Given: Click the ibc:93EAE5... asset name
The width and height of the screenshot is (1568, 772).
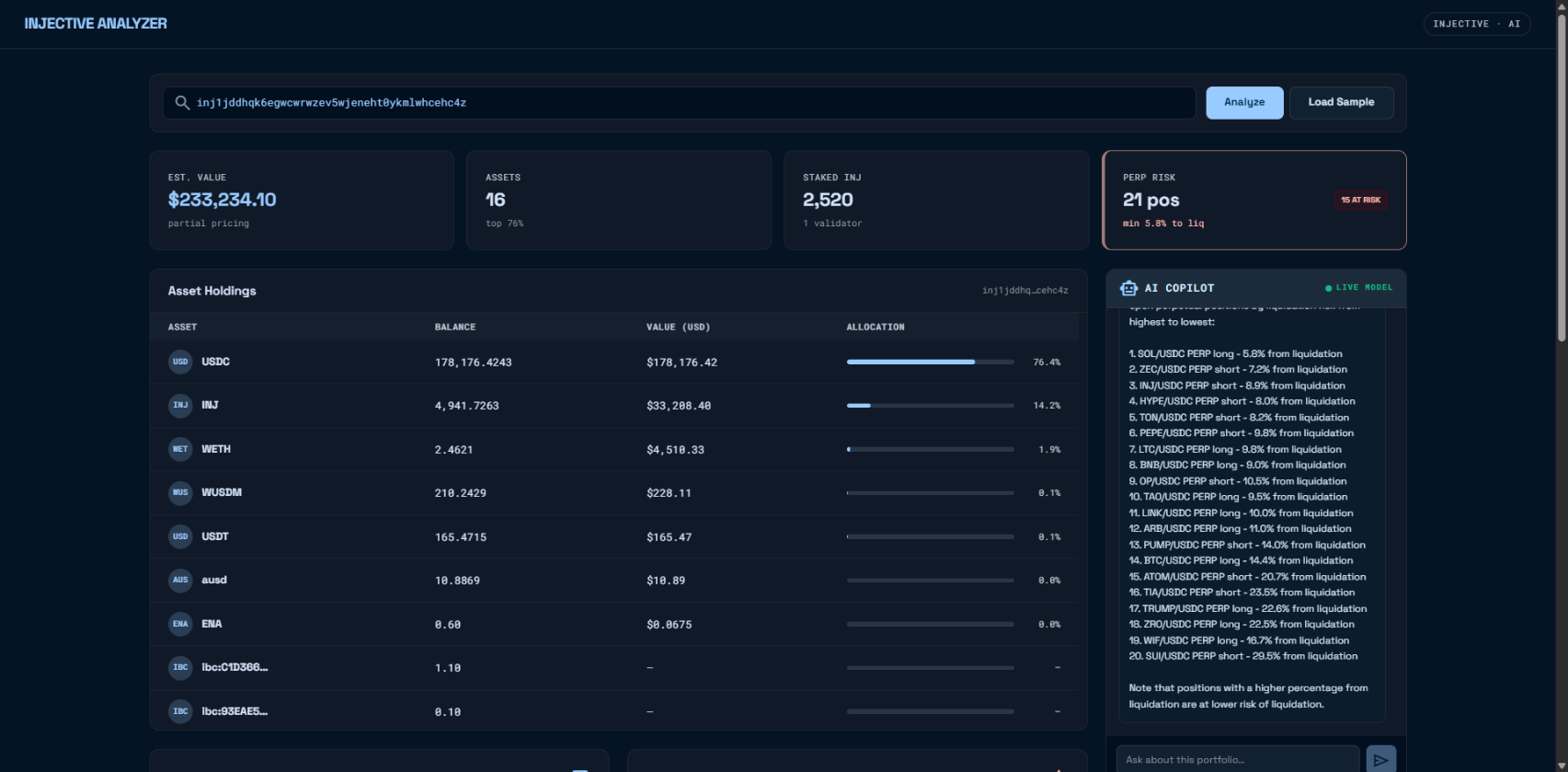Looking at the screenshot, I should 235,711.
